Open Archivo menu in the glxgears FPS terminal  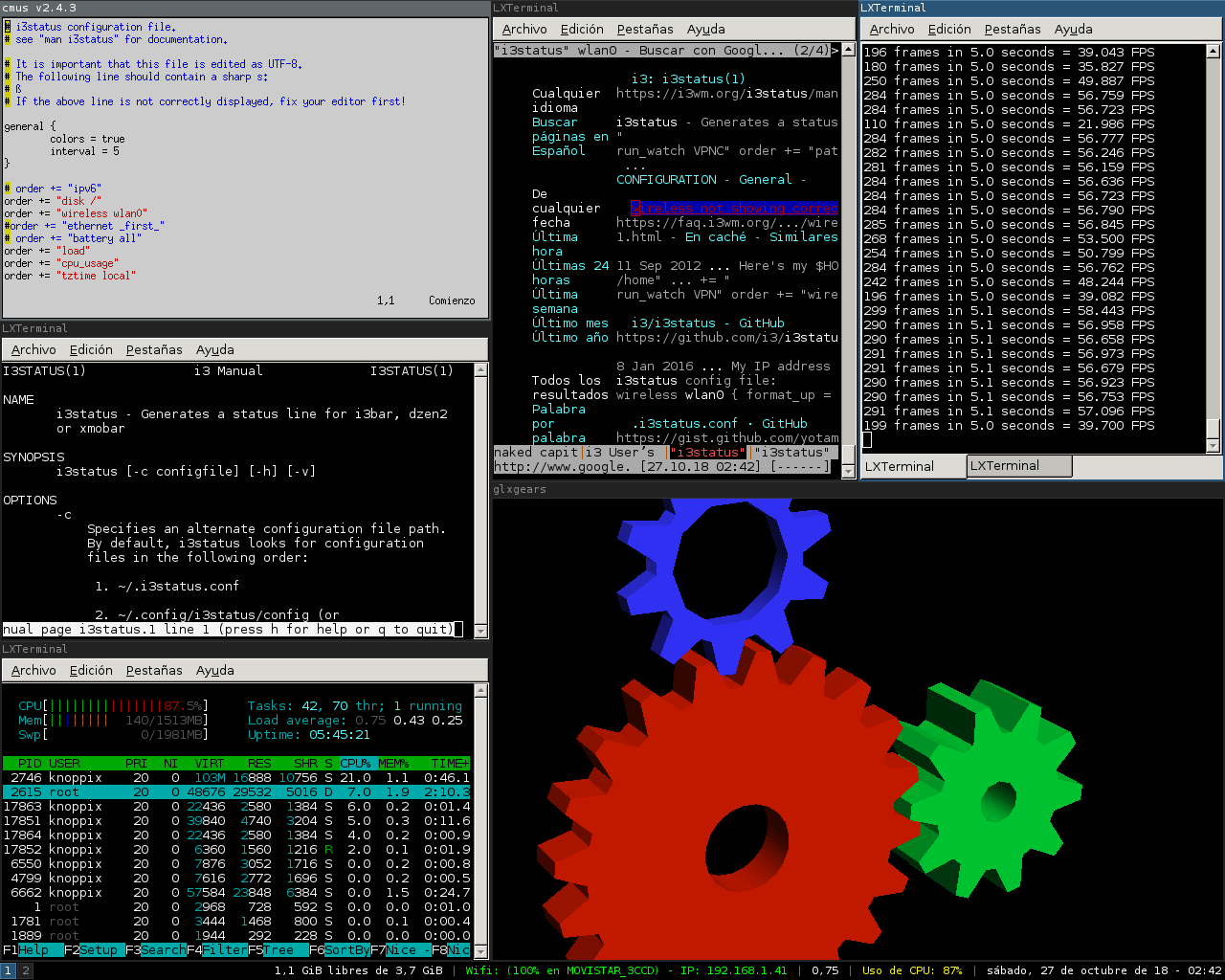(x=893, y=30)
